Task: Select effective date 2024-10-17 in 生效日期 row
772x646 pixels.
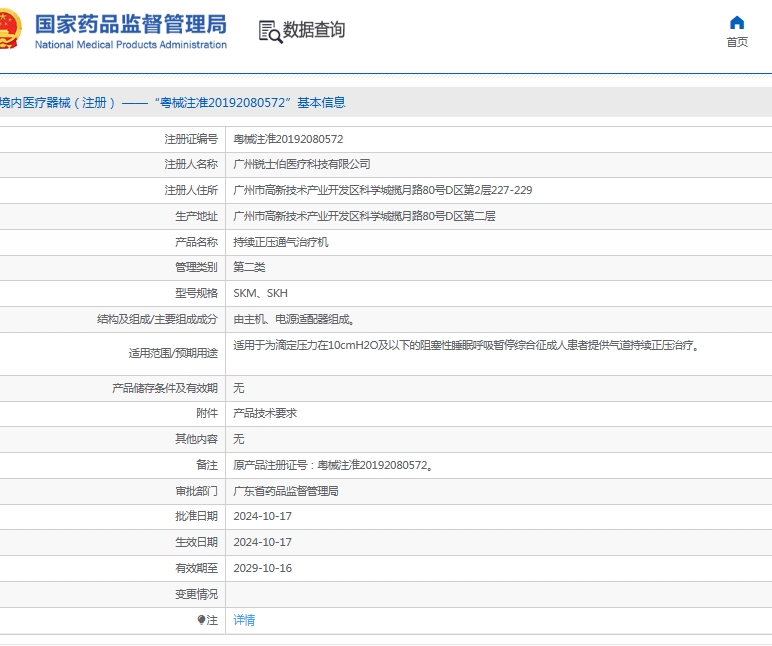Action: point(262,543)
